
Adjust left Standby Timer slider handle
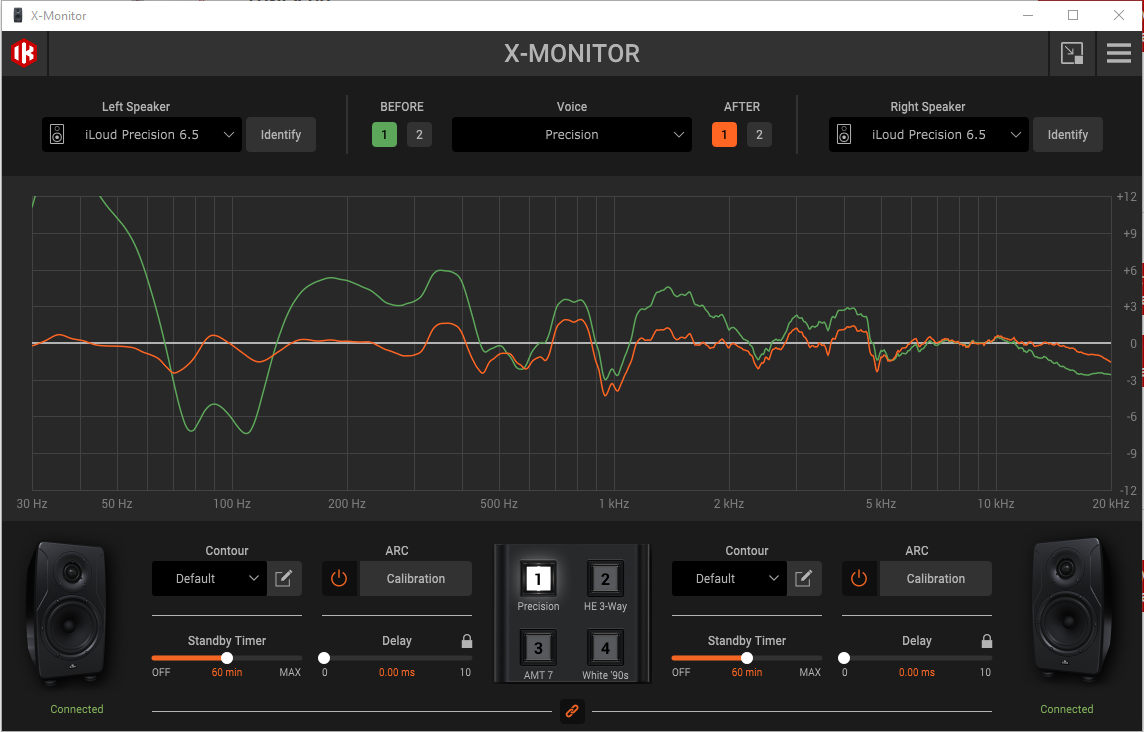tap(227, 658)
